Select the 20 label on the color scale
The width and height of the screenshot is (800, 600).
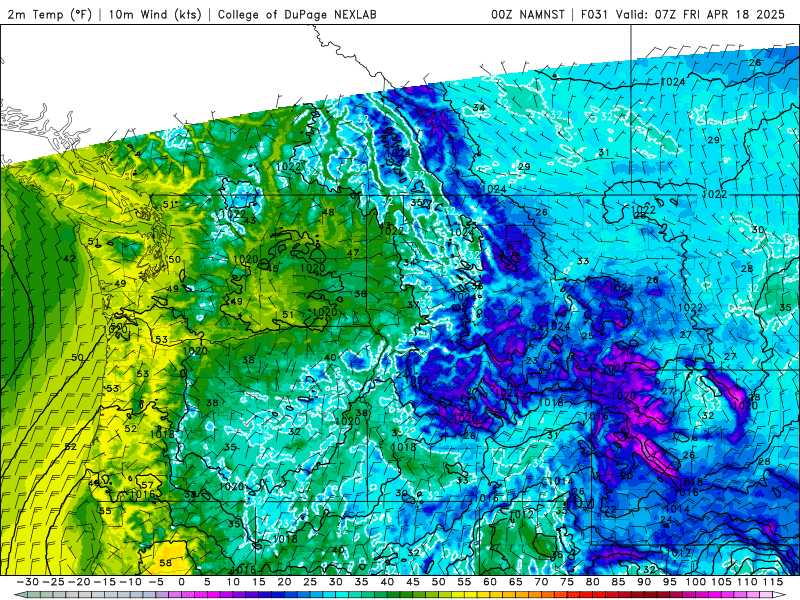coord(284,582)
